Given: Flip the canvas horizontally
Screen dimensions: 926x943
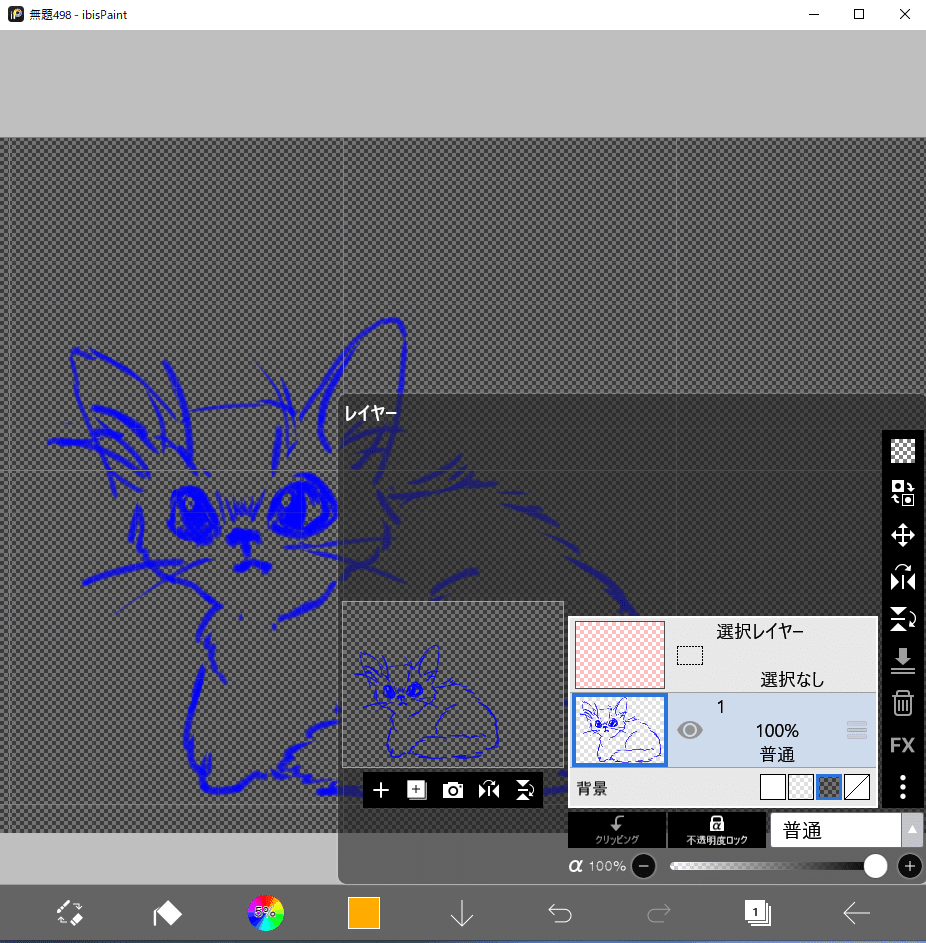Looking at the screenshot, I should pyautogui.click(x=902, y=578).
